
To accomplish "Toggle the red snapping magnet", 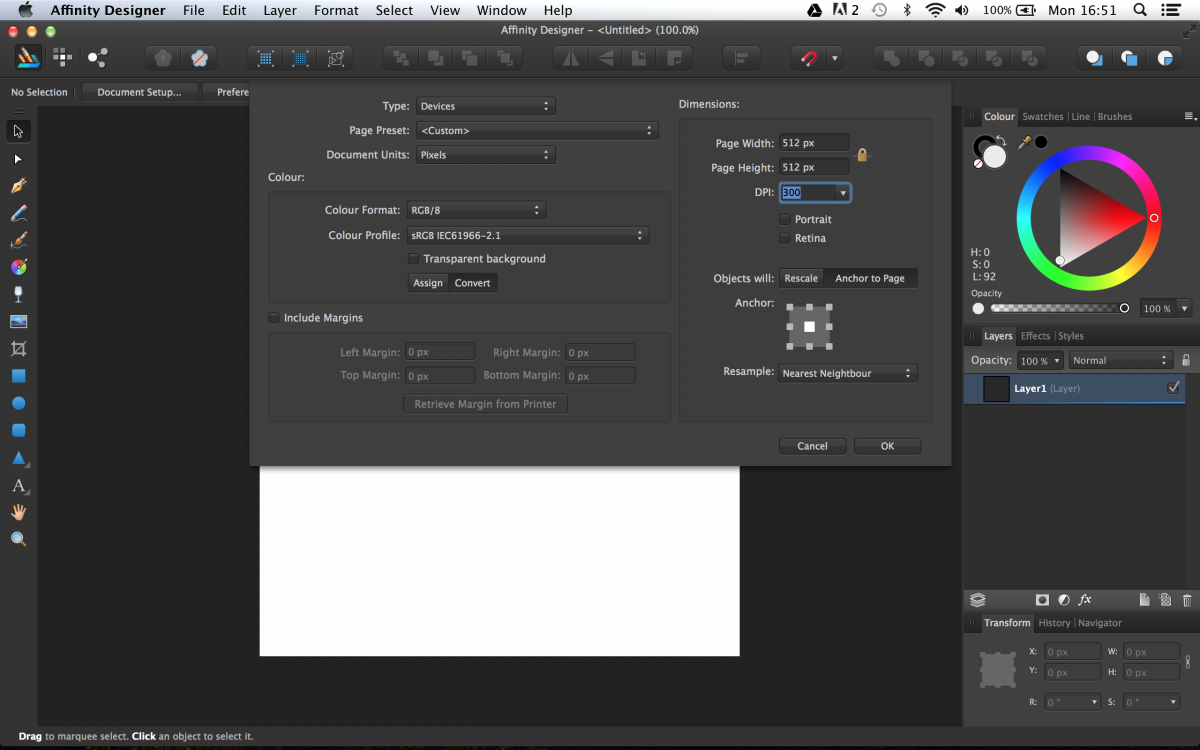I will click(808, 58).
